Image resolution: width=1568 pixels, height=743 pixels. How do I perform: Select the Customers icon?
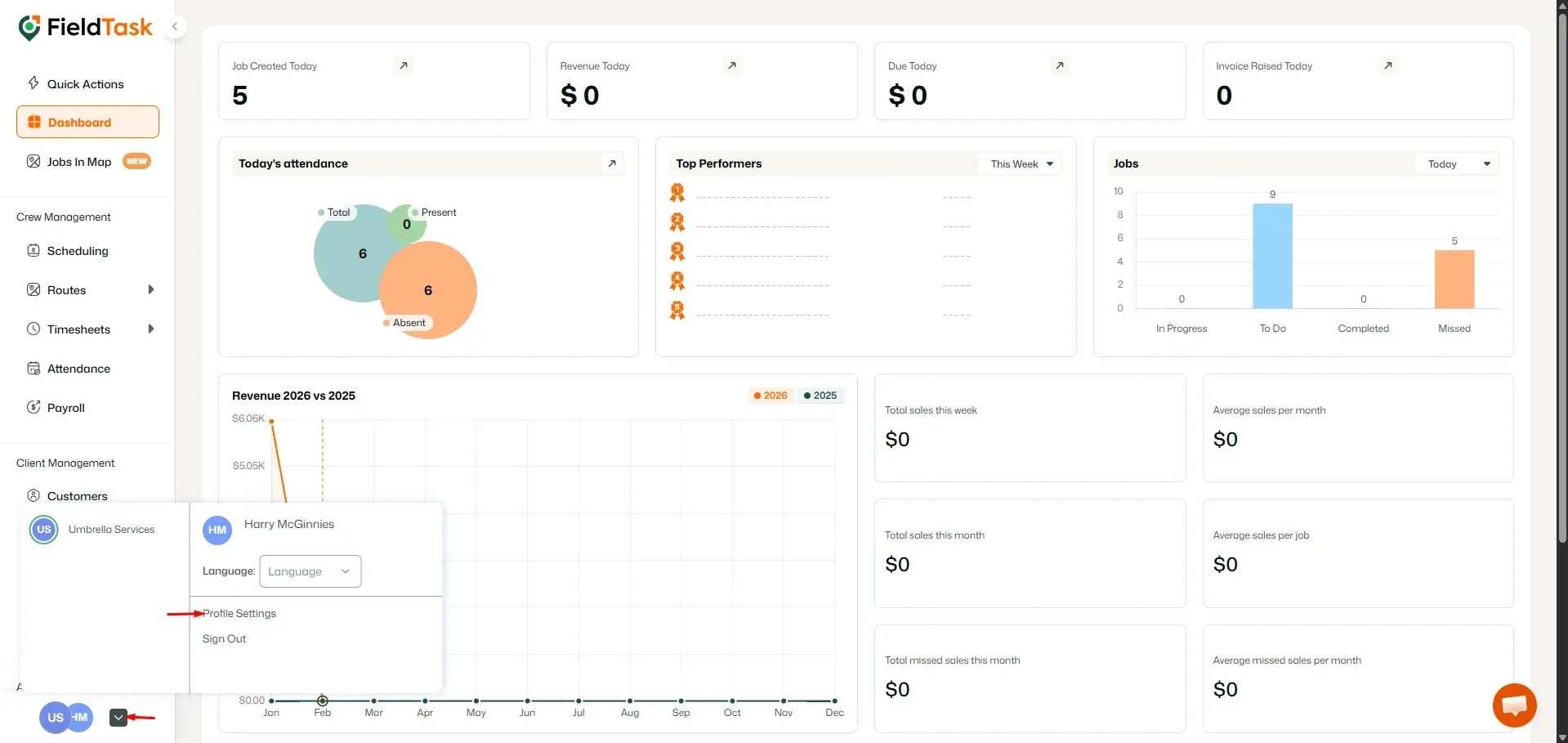pos(34,495)
